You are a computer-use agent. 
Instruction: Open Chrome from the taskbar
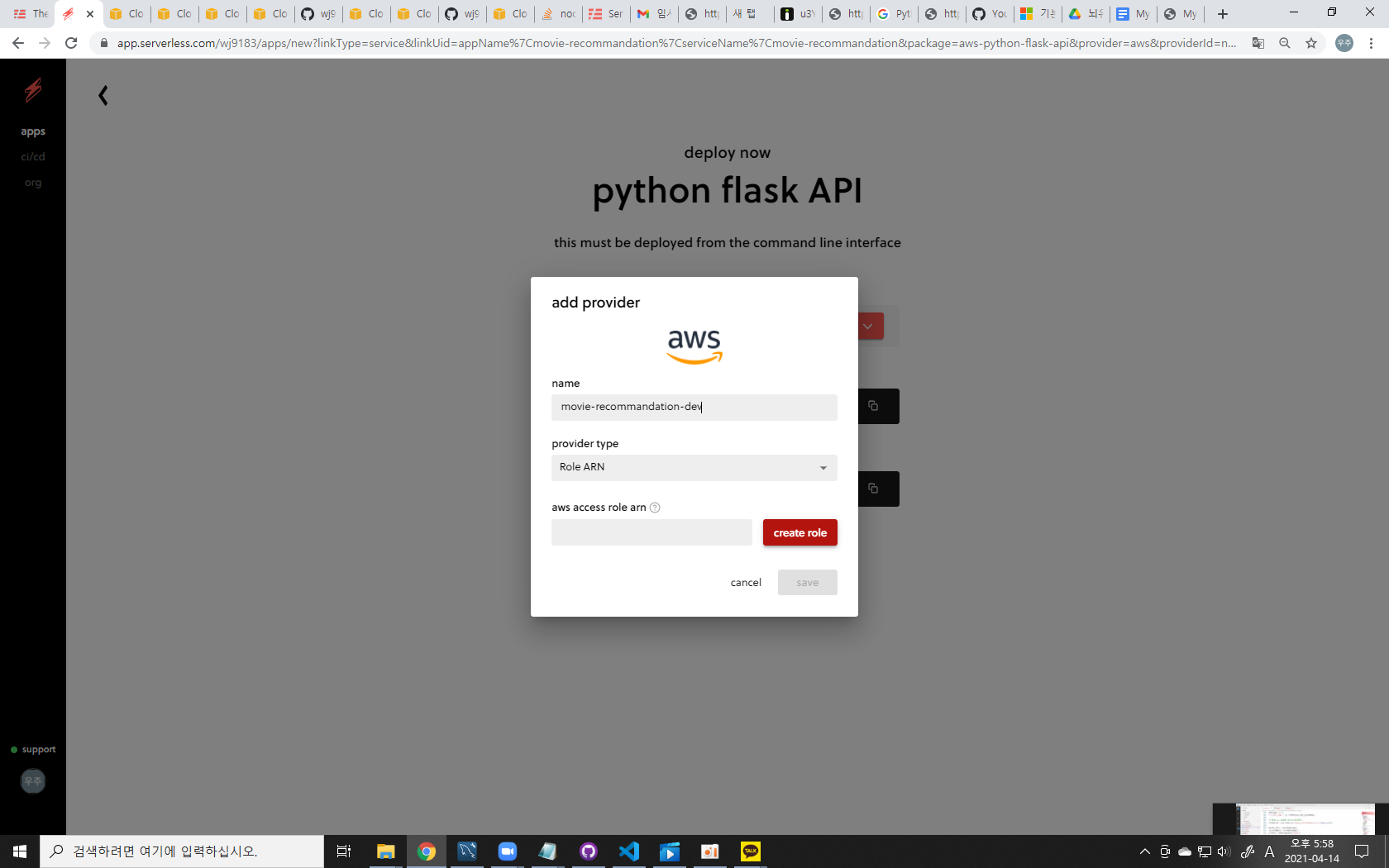click(427, 851)
